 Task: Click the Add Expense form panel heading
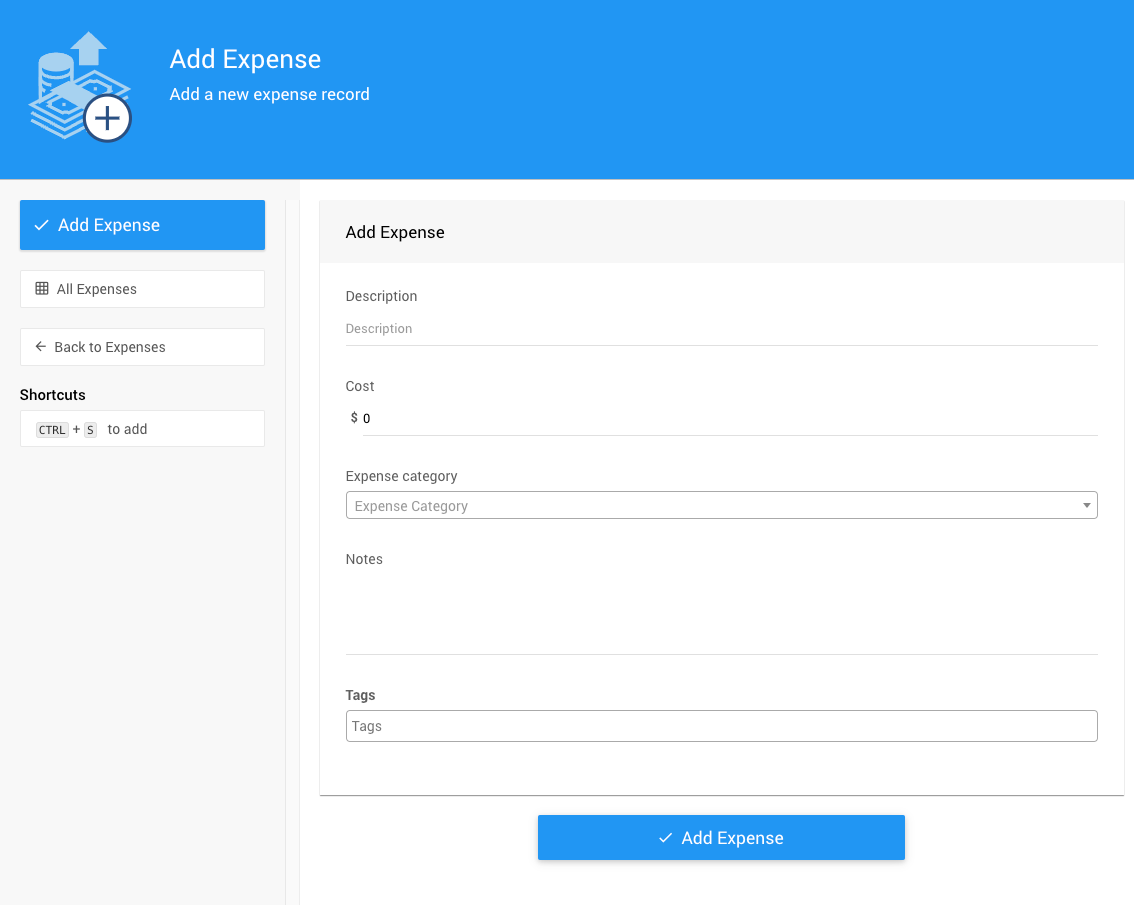(395, 232)
